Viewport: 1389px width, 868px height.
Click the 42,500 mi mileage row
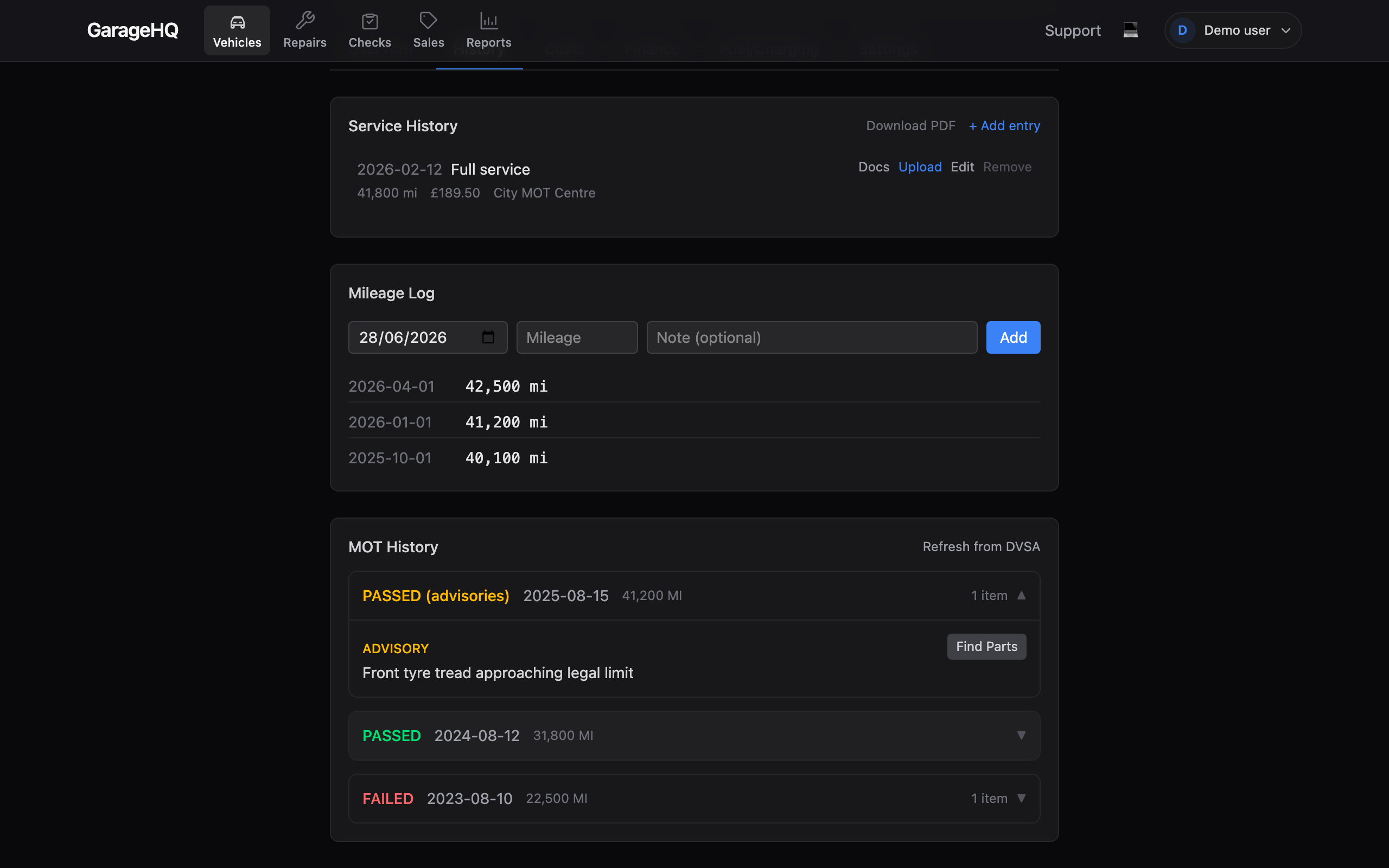point(694,386)
